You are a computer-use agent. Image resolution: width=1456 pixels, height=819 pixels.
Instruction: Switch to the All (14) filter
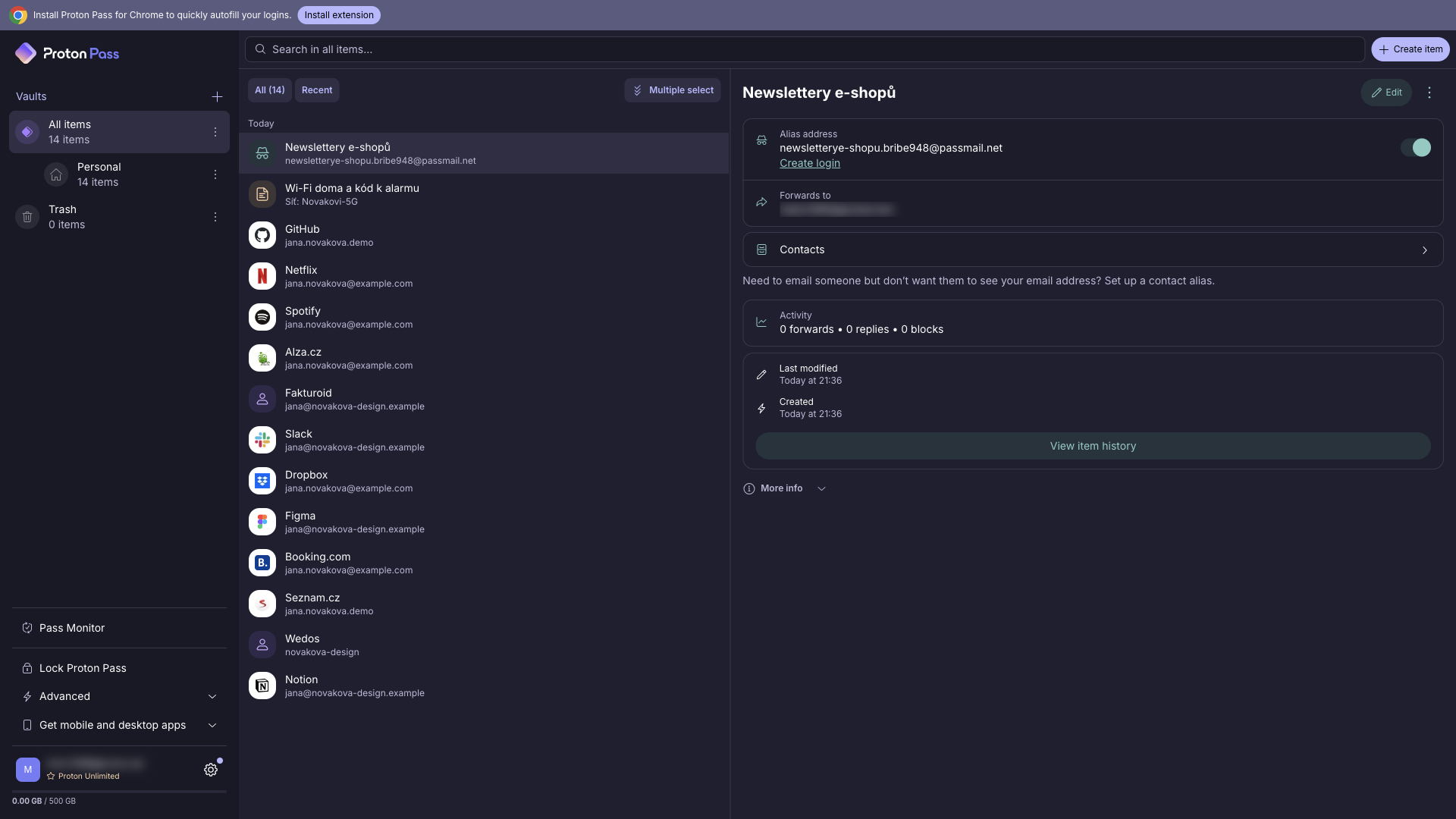coord(270,90)
